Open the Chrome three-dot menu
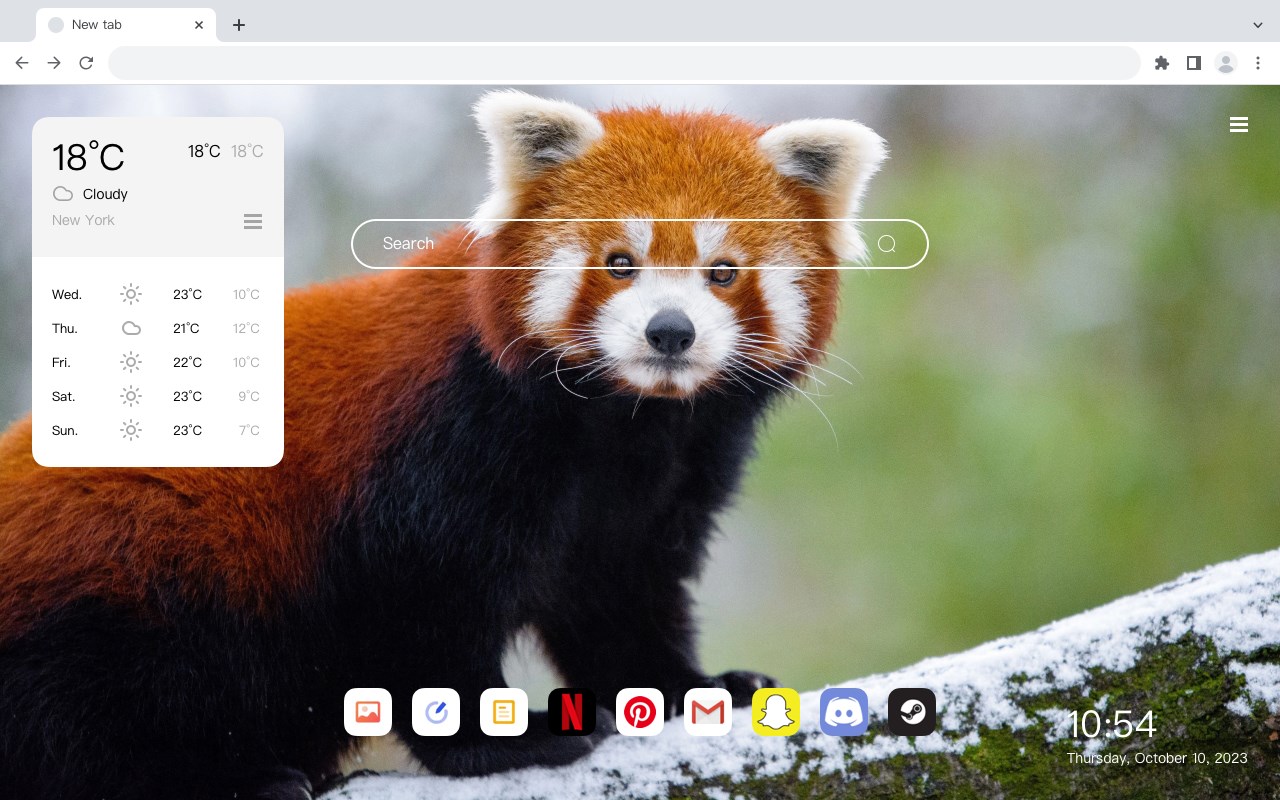This screenshot has width=1280, height=800. [x=1258, y=63]
